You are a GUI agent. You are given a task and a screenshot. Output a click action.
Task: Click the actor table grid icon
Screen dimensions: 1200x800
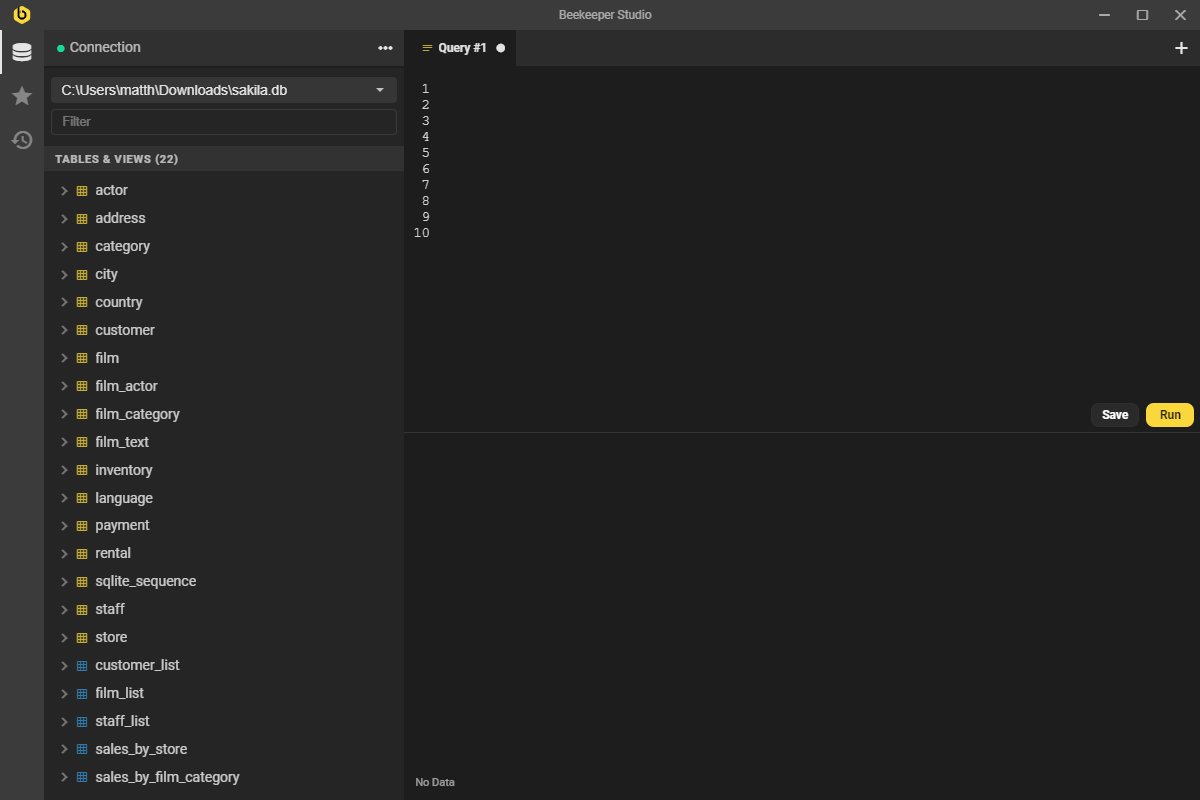click(x=82, y=191)
